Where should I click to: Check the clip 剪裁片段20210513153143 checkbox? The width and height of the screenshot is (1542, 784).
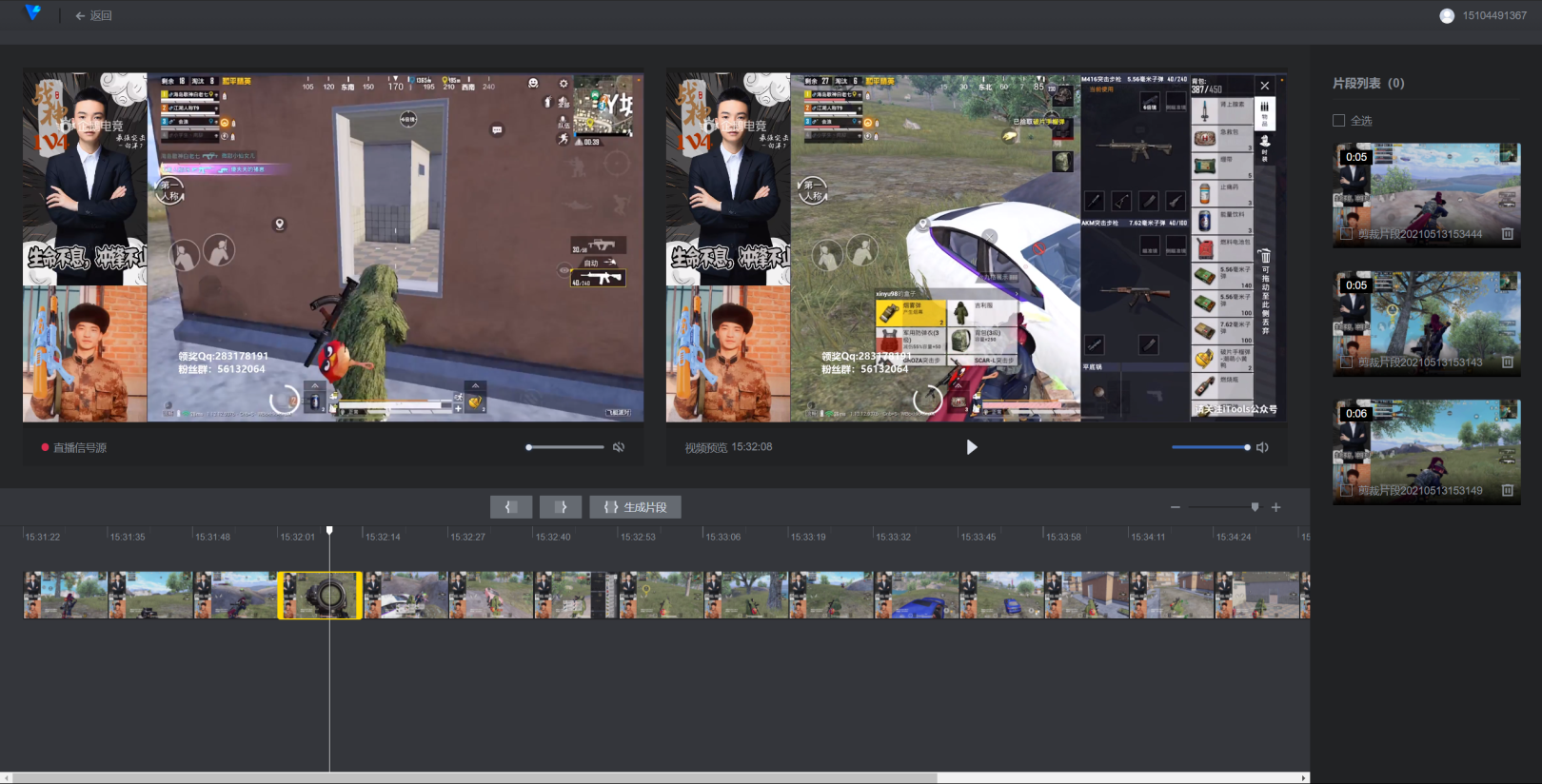pos(1346,362)
